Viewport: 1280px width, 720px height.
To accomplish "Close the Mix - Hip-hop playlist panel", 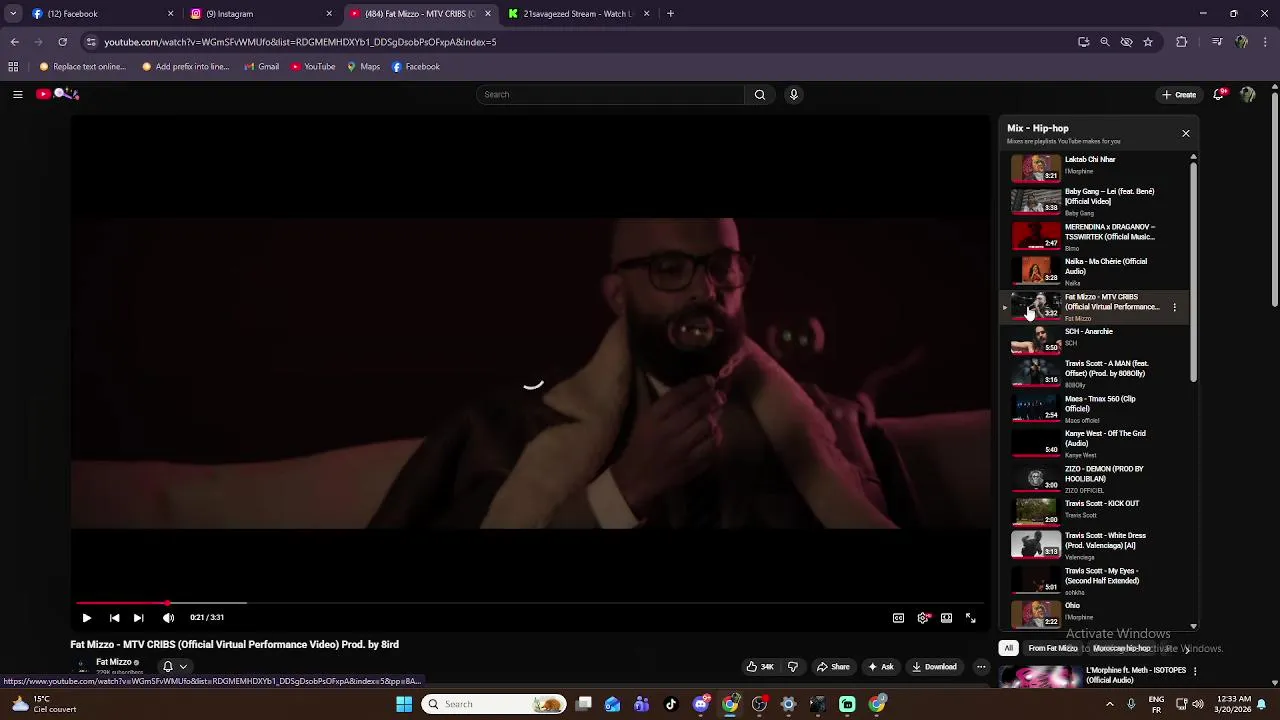I will [x=1186, y=133].
